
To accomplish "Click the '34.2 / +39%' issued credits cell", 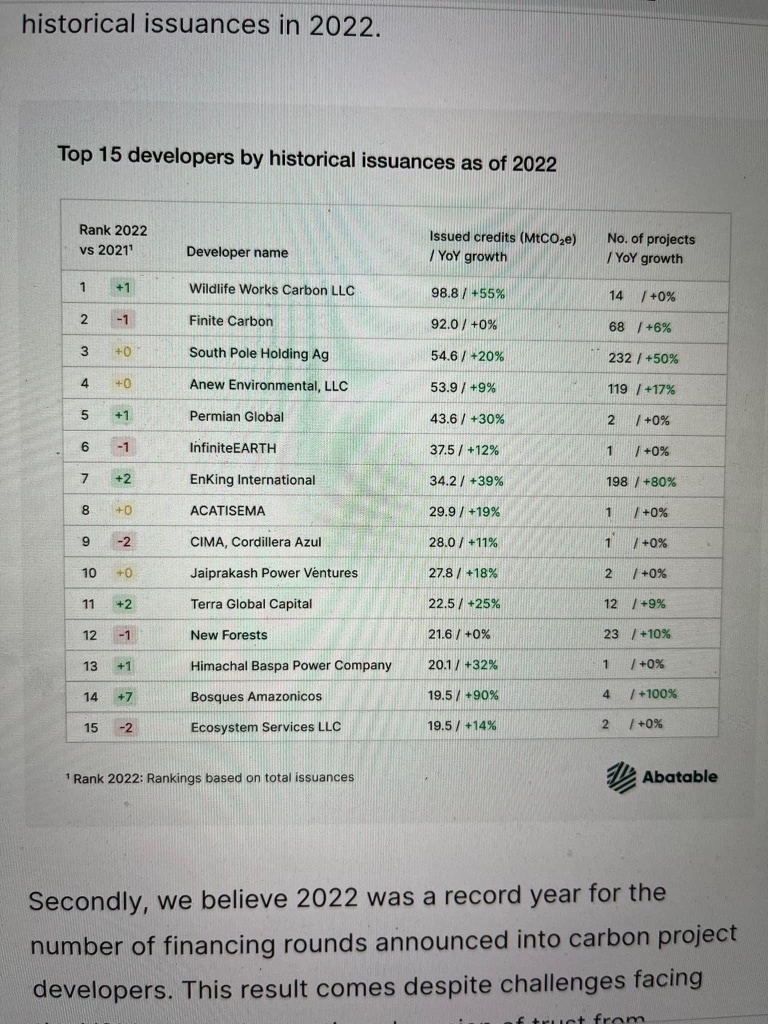I will pyautogui.click(x=466, y=481).
